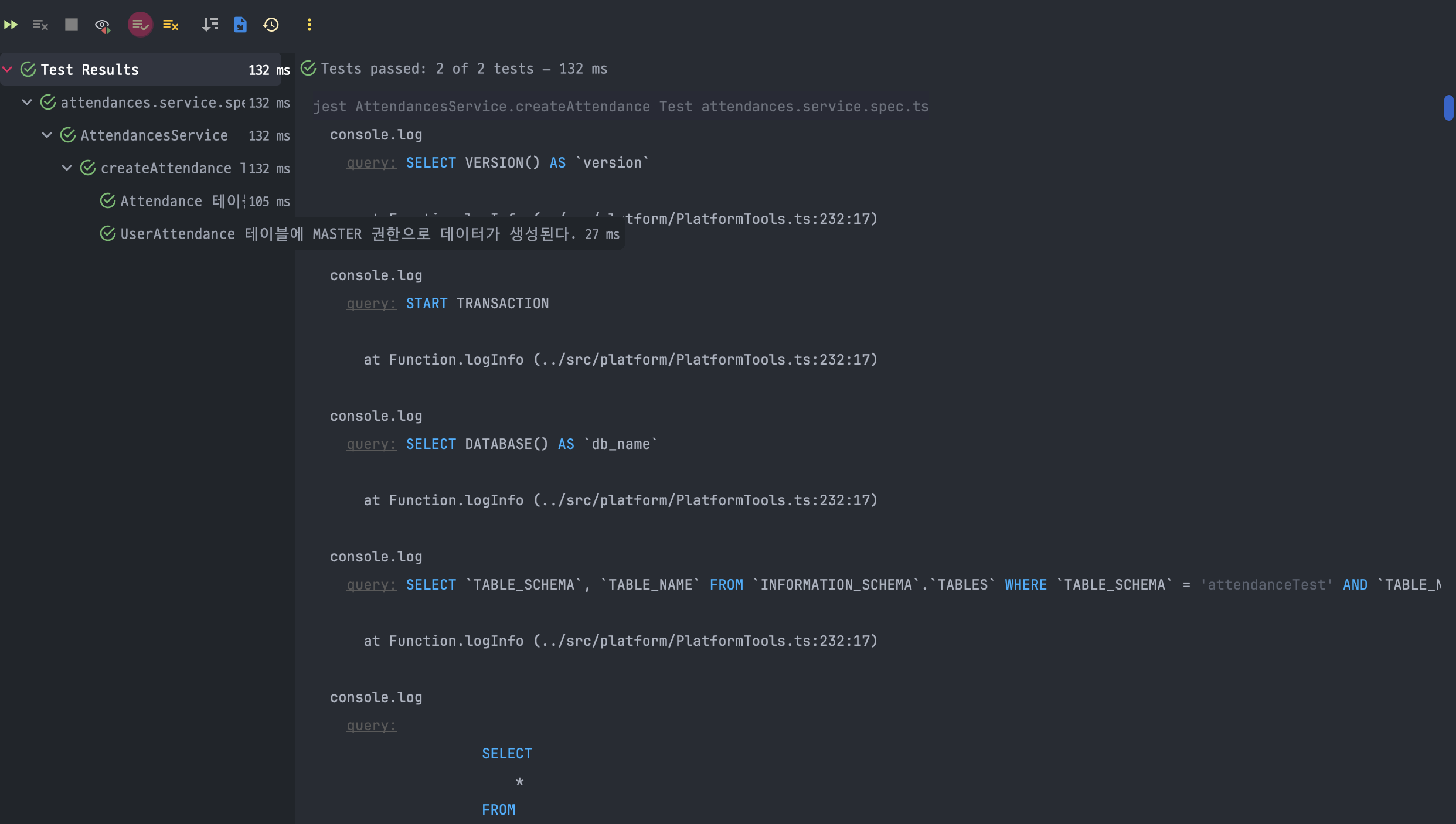Click the Tests passed status text
The image size is (1456, 824).
[463, 69]
